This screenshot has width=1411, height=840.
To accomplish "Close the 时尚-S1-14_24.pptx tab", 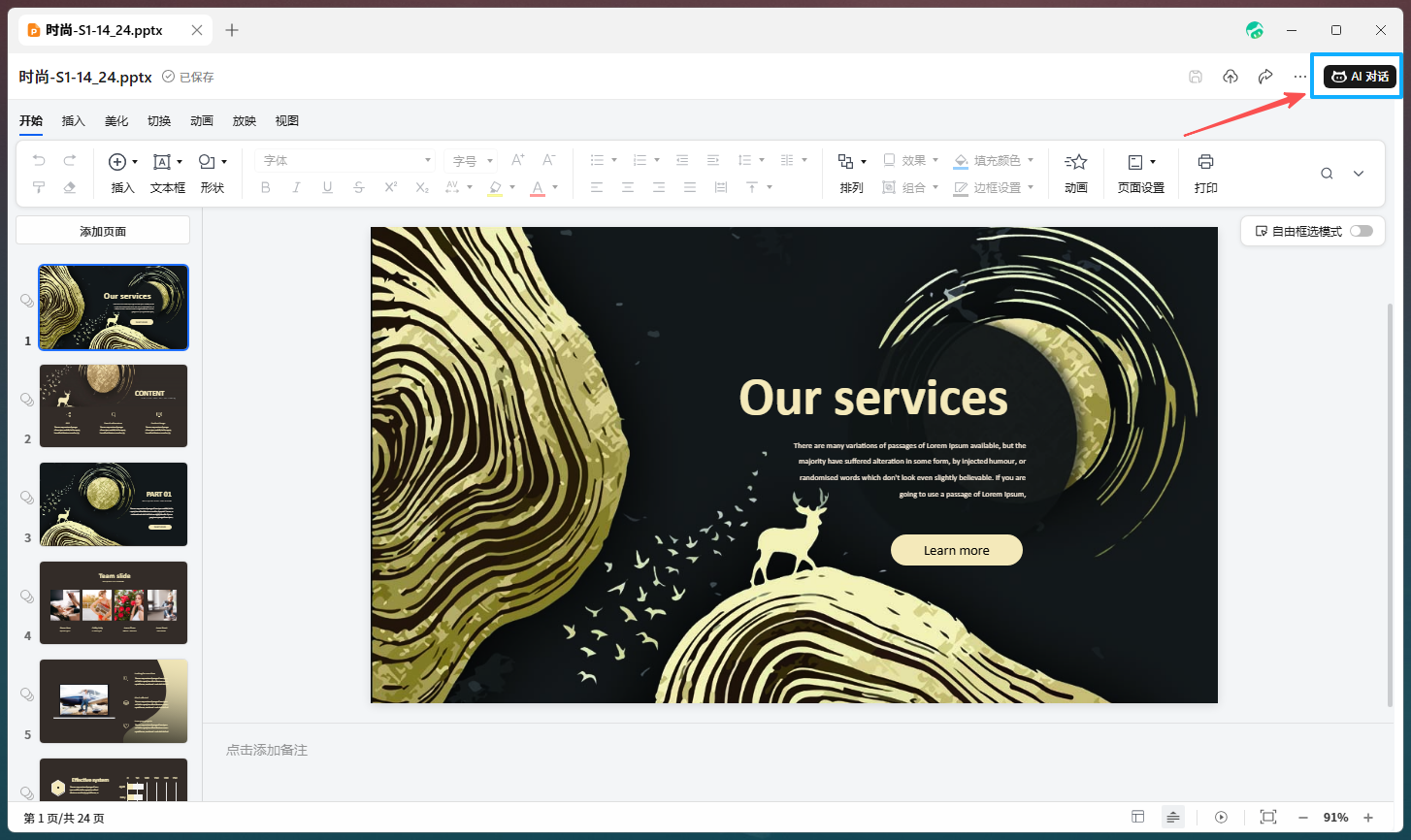I will (197, 30).
